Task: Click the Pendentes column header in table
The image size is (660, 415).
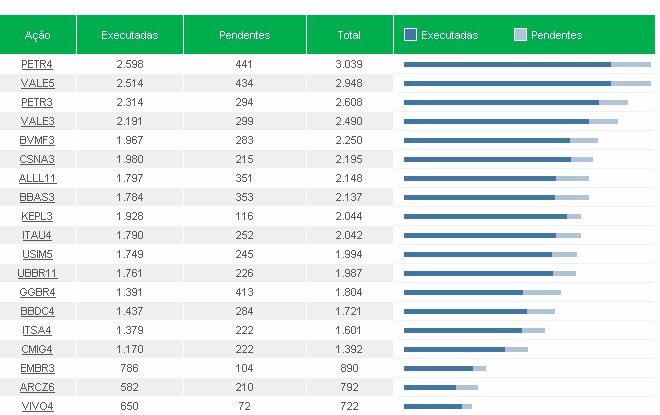Action: click(x=245, y=35)
